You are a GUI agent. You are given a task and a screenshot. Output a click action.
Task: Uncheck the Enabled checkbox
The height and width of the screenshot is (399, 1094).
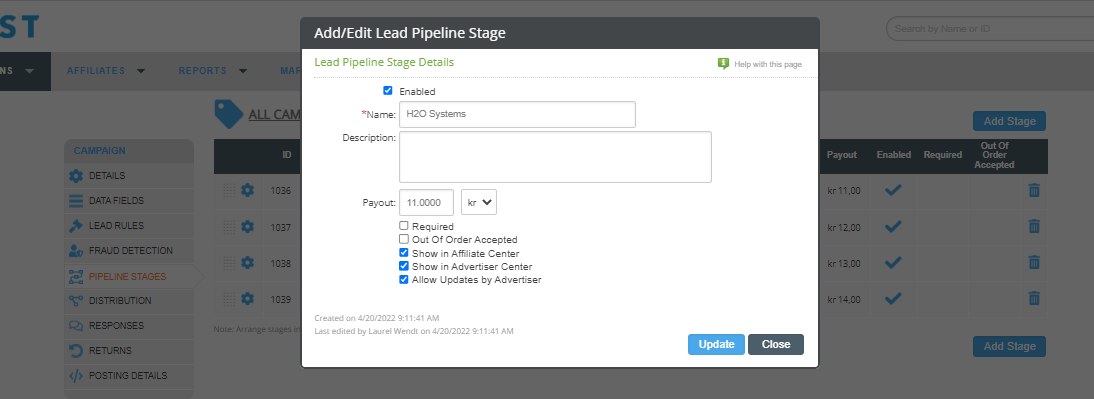click(388, 91)
